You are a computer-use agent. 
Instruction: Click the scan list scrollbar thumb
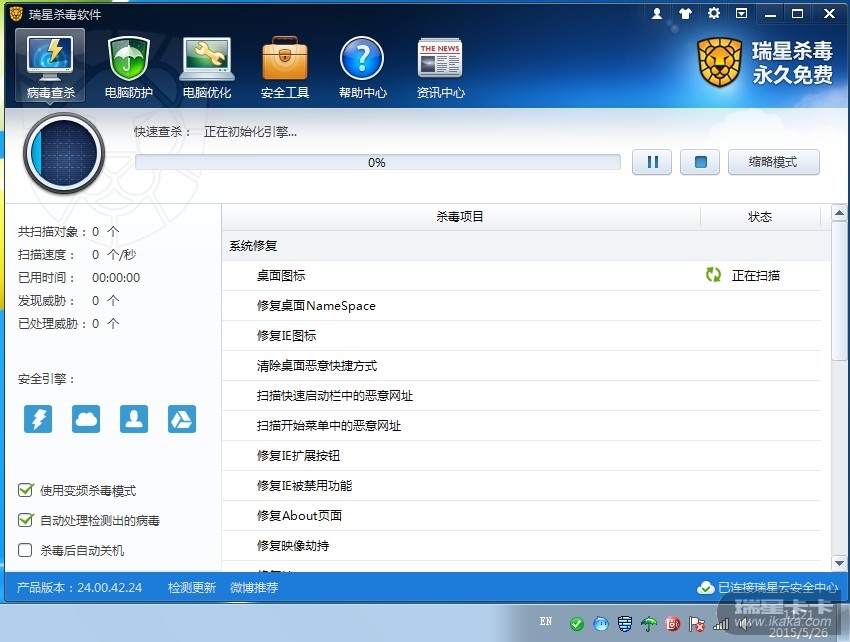[x=839, y=291]
